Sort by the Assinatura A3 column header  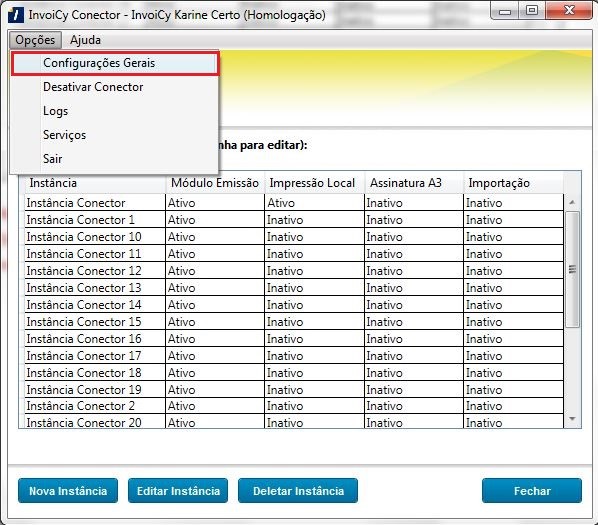pyautogui.click(x=414, y=183)
